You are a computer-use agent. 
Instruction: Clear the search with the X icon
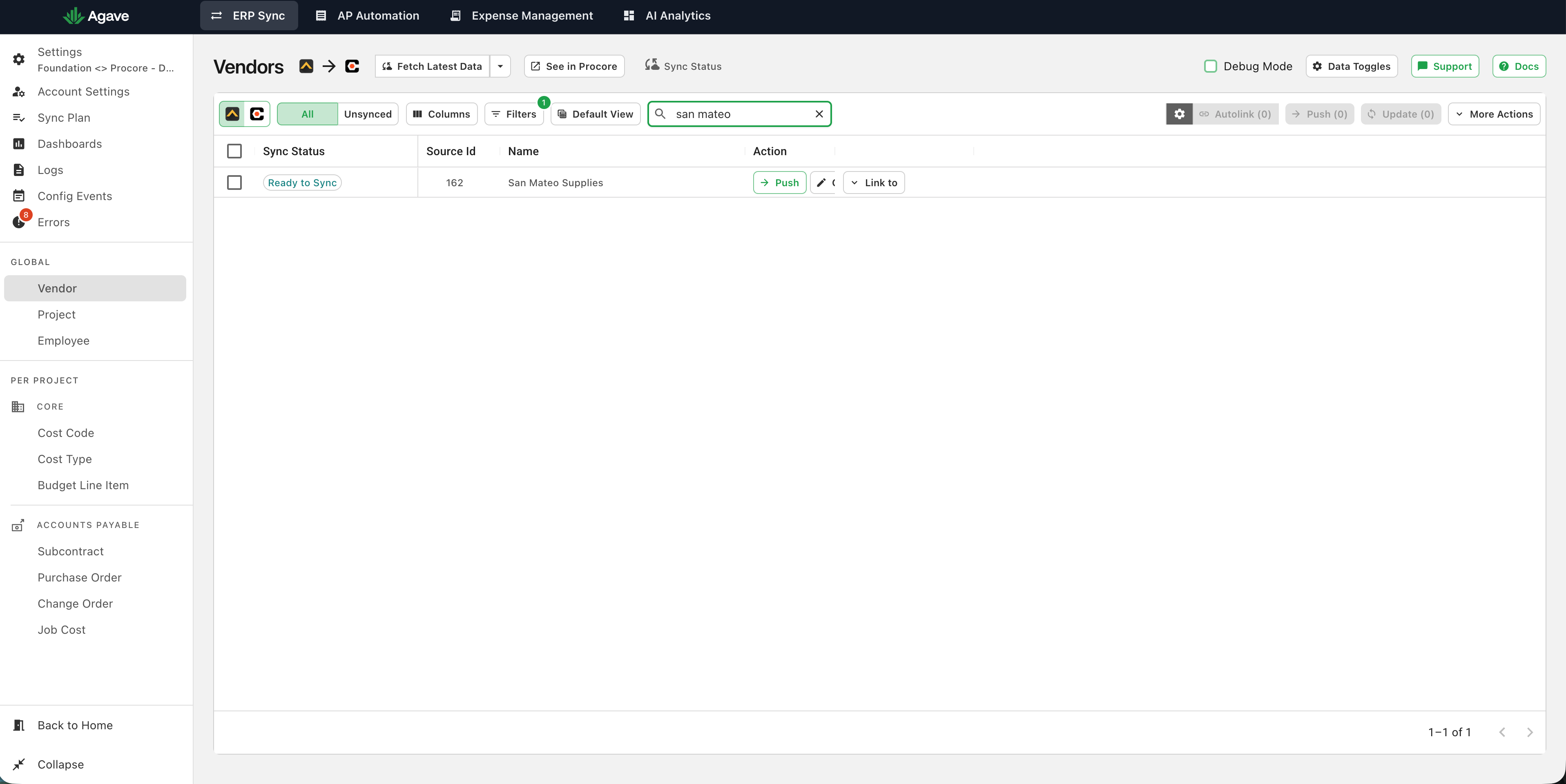819,114
